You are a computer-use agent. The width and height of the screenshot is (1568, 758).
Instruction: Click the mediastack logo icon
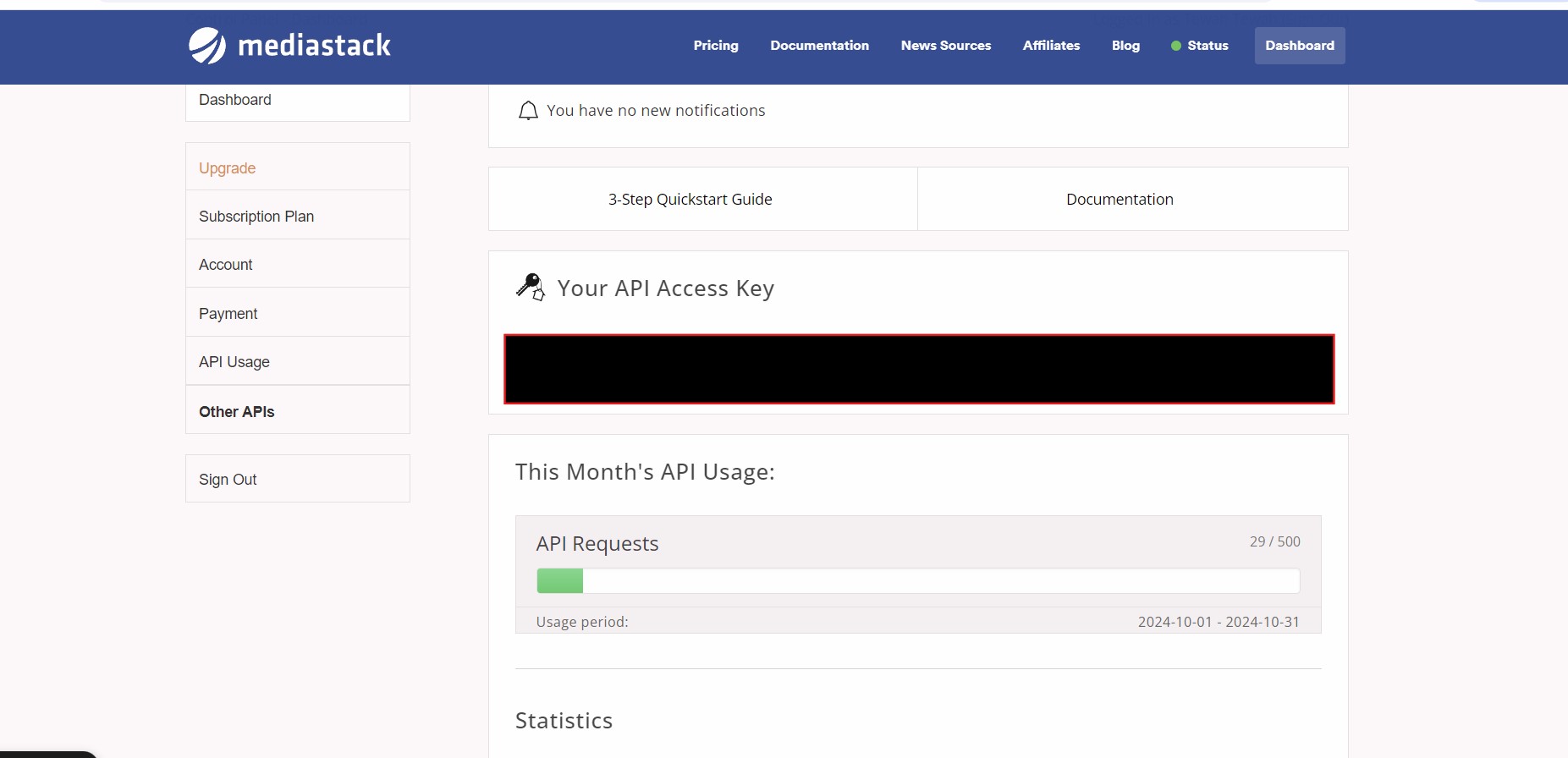(207, 46)
